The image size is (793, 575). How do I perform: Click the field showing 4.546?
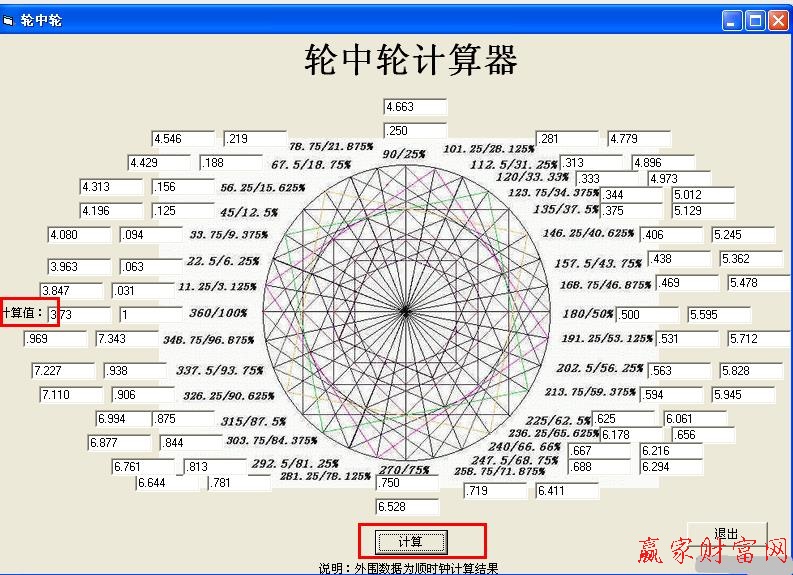183,139
